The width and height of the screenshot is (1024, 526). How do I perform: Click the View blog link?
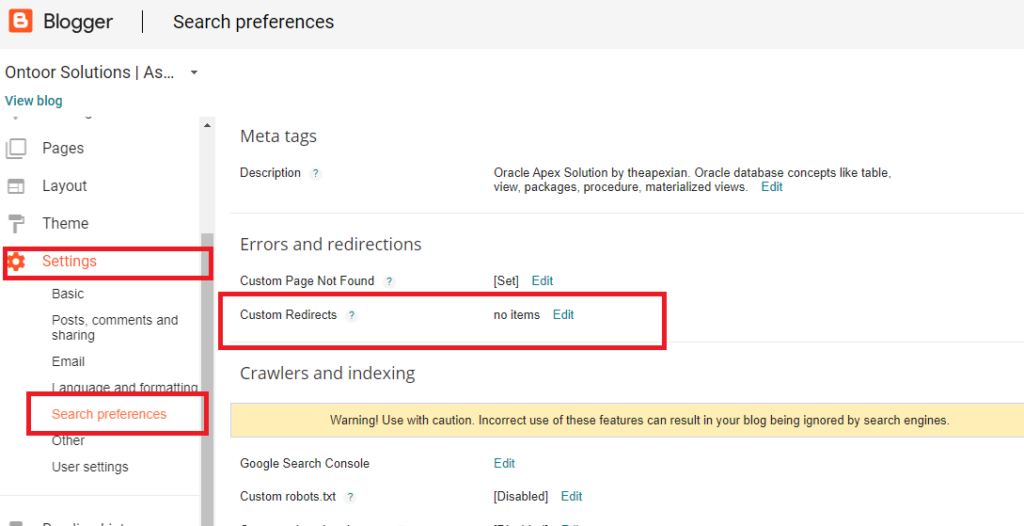(33, 101)
